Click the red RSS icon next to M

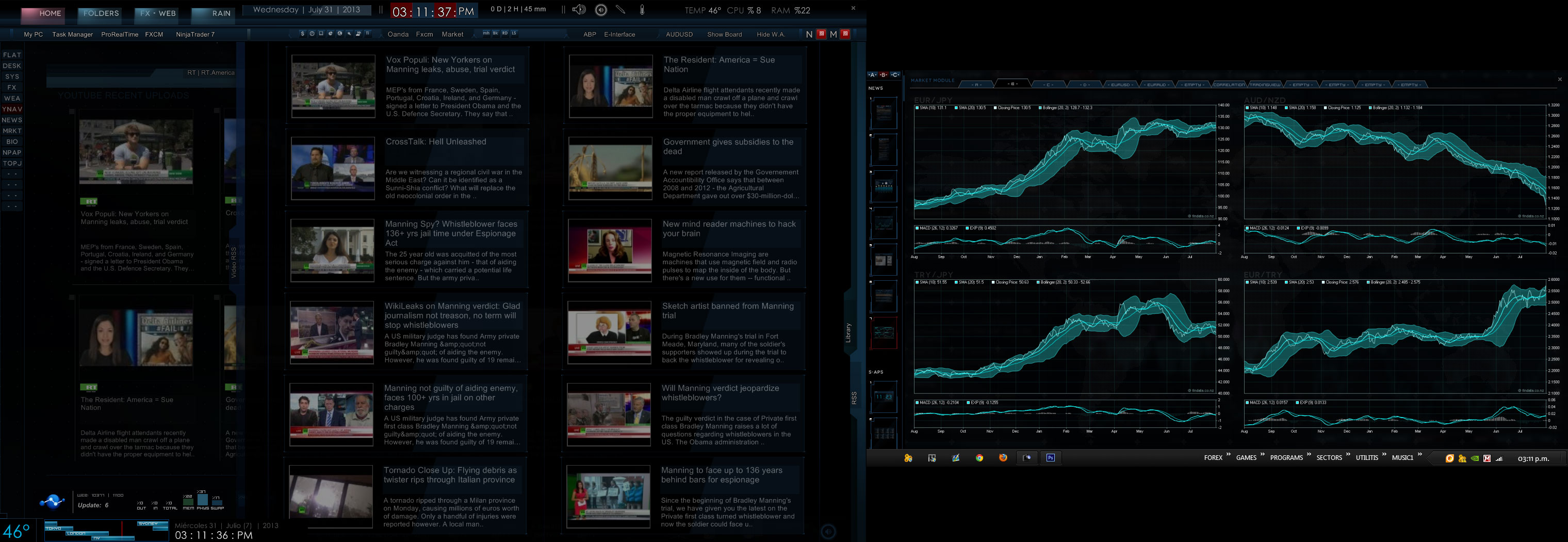(845, 34)
